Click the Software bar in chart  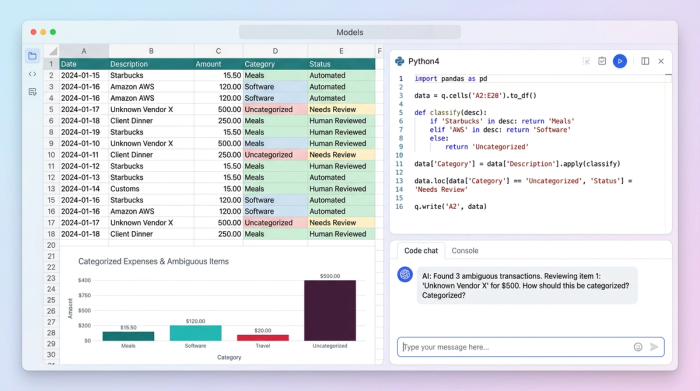click(x=196, y=333)
